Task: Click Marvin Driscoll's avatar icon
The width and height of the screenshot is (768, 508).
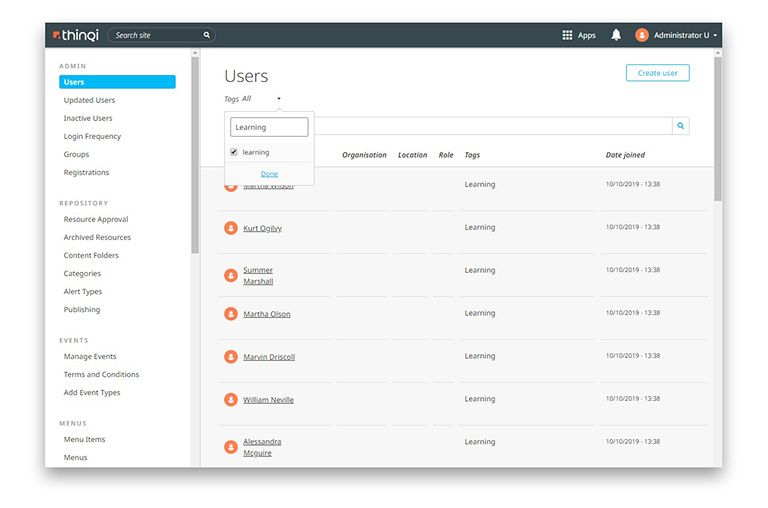Action: [231, 357]
